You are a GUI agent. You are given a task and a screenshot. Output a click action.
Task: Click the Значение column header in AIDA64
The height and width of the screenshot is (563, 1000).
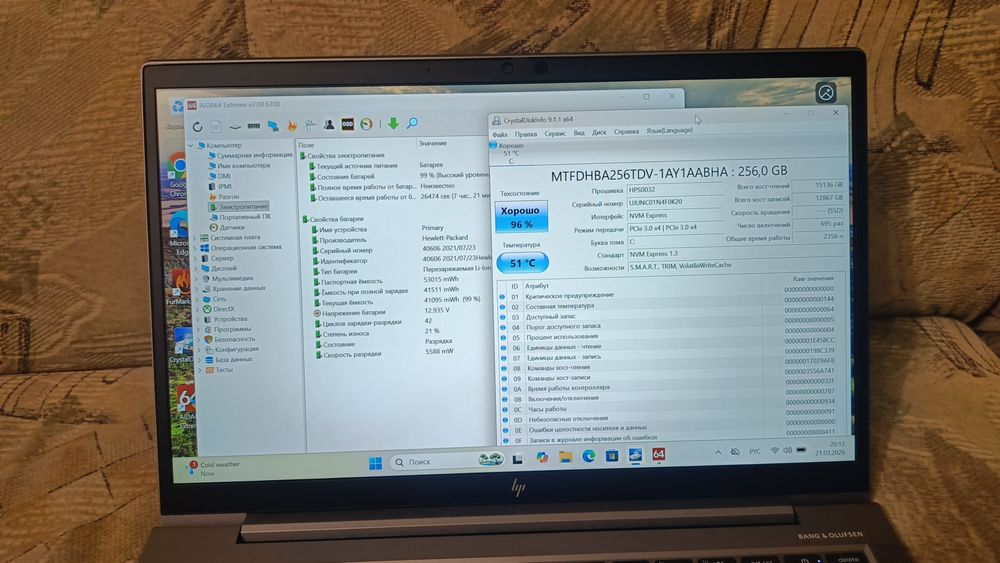[x=432, y=143]
